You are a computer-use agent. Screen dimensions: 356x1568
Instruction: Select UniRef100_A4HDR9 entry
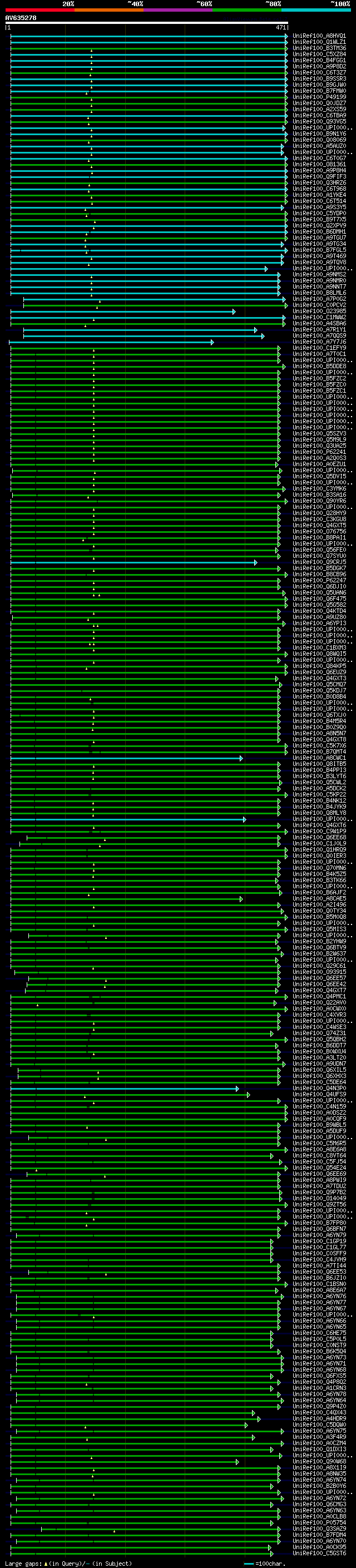point(319,1418)
